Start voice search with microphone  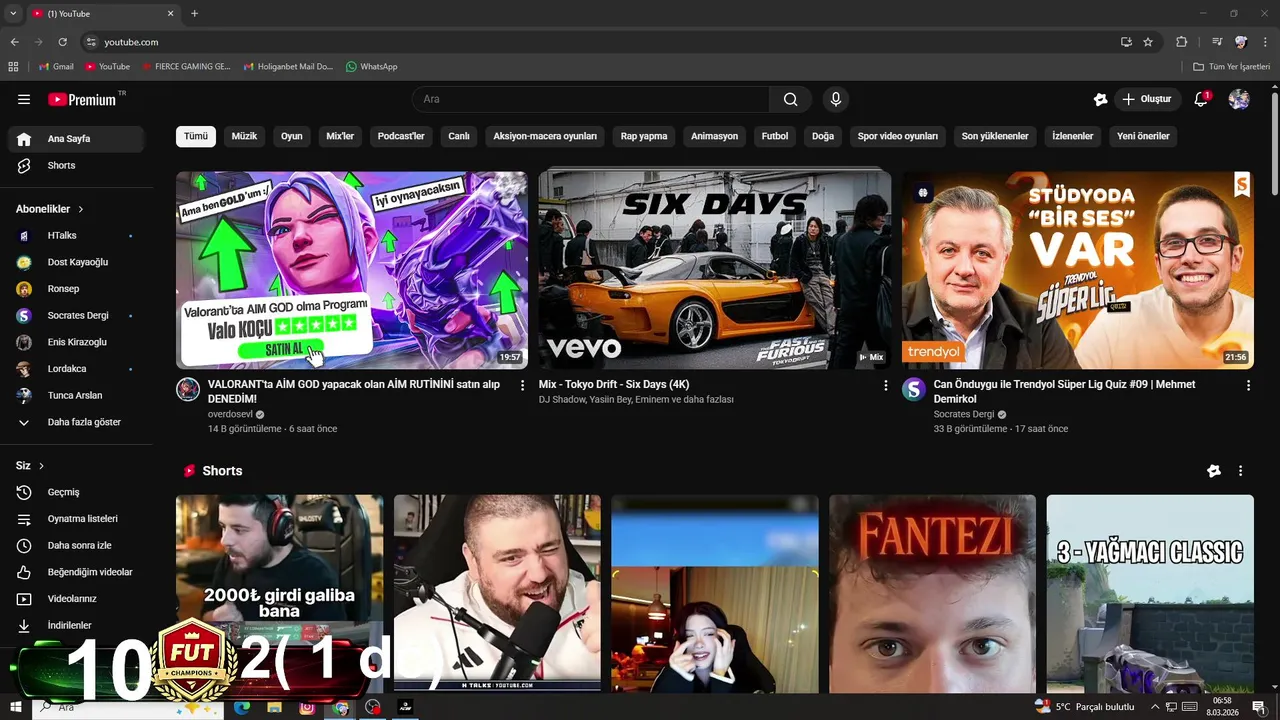(x=836, y=99)
